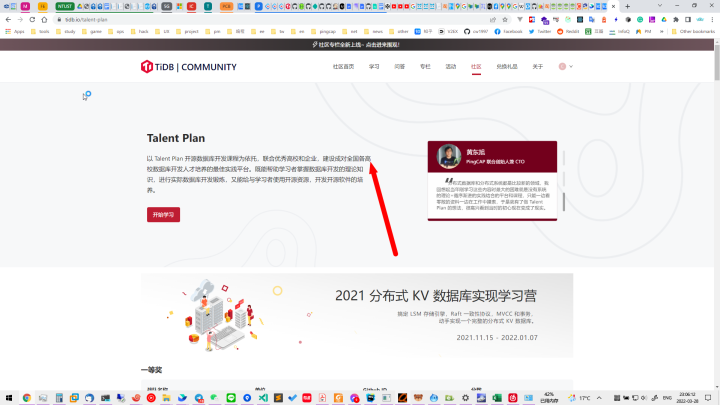Click the TiDB Community logo

(x=189, y=67)
